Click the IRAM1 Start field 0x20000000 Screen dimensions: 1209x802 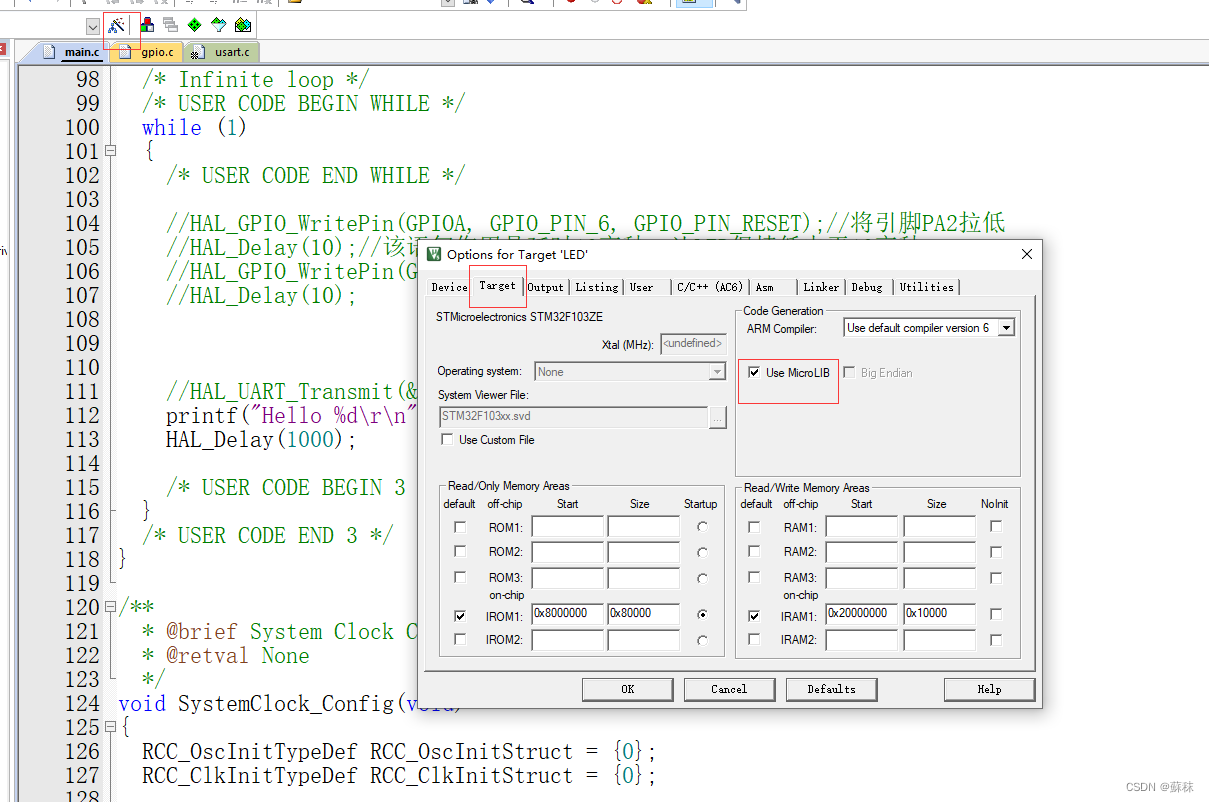pos(862,614)
